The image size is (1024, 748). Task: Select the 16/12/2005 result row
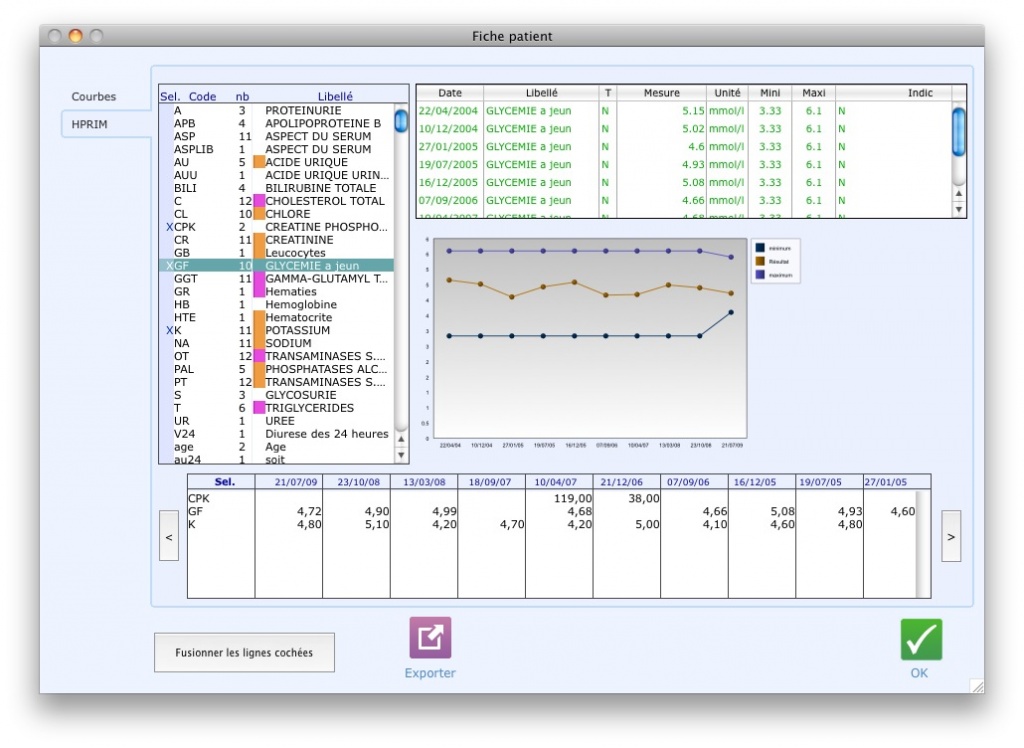tap(684, 182)
